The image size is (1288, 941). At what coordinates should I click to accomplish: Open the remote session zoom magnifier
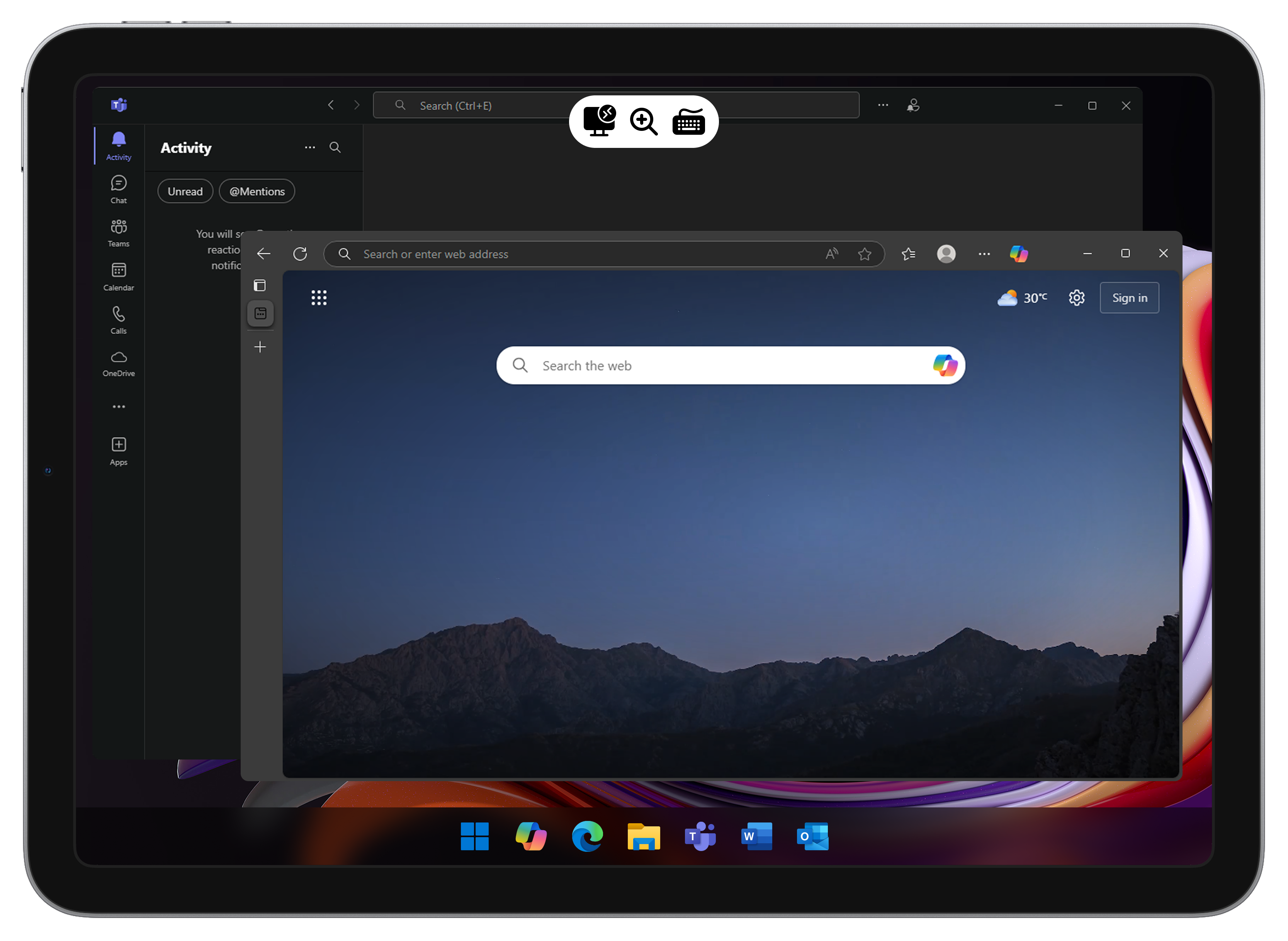644,121
